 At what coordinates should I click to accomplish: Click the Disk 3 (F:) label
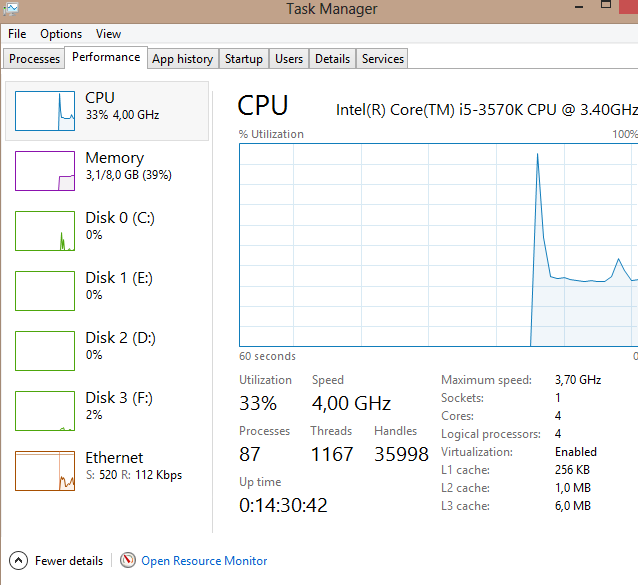[119, 398]
